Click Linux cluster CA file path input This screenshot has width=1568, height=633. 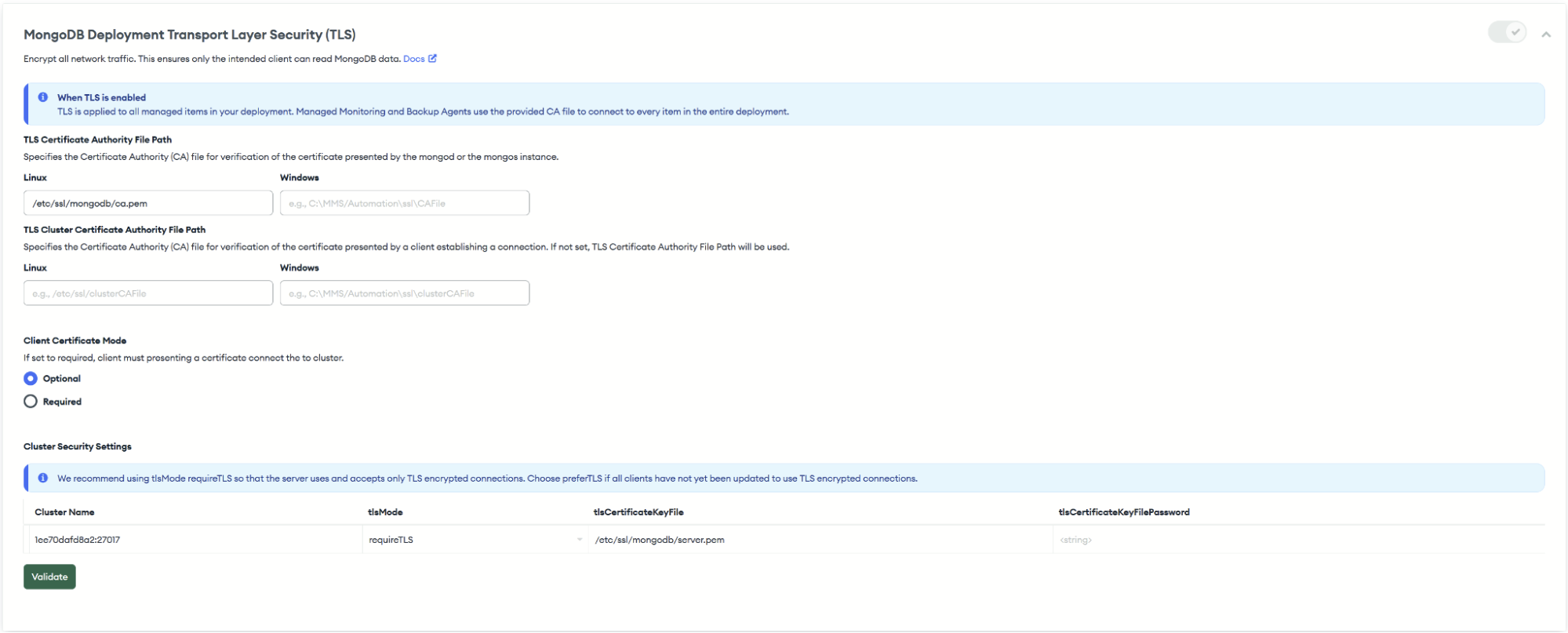tap(148, 293)
